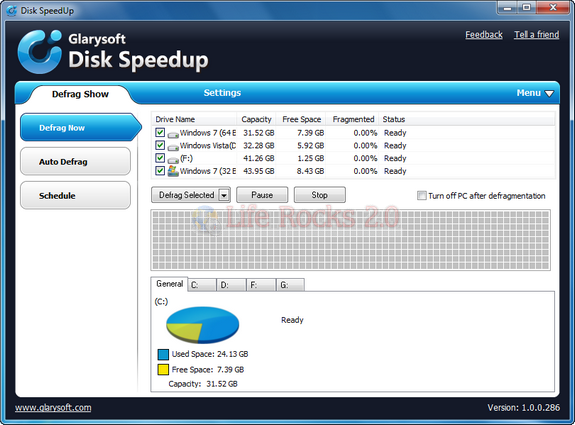The image size is (575, 425).
Task: Click the Stop button
Action: tap(320, 195)
